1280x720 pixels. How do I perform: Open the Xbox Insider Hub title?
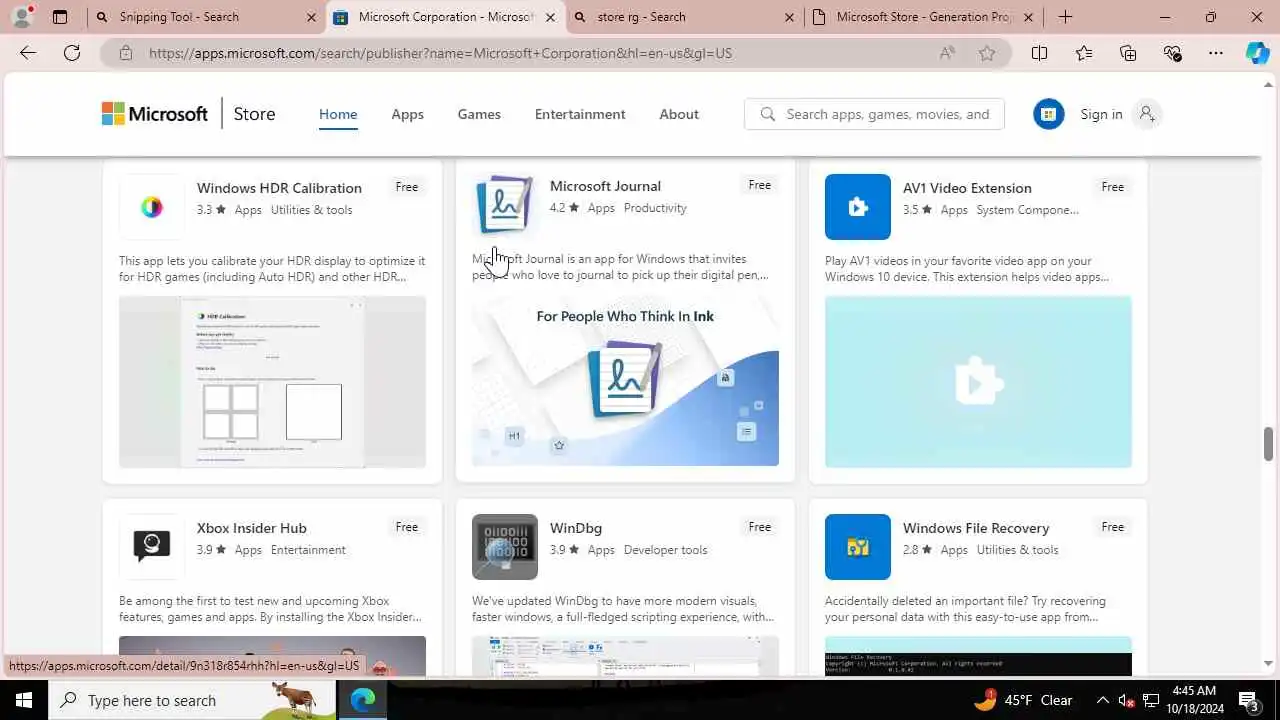(x=252, y=528)
